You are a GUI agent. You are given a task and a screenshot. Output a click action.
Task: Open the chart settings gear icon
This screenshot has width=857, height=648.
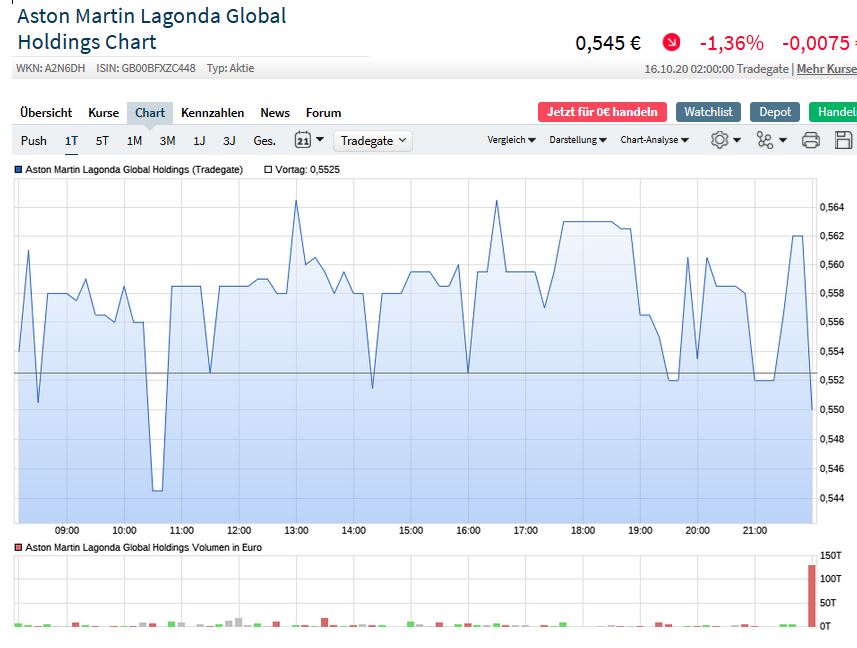coord(719,140)
